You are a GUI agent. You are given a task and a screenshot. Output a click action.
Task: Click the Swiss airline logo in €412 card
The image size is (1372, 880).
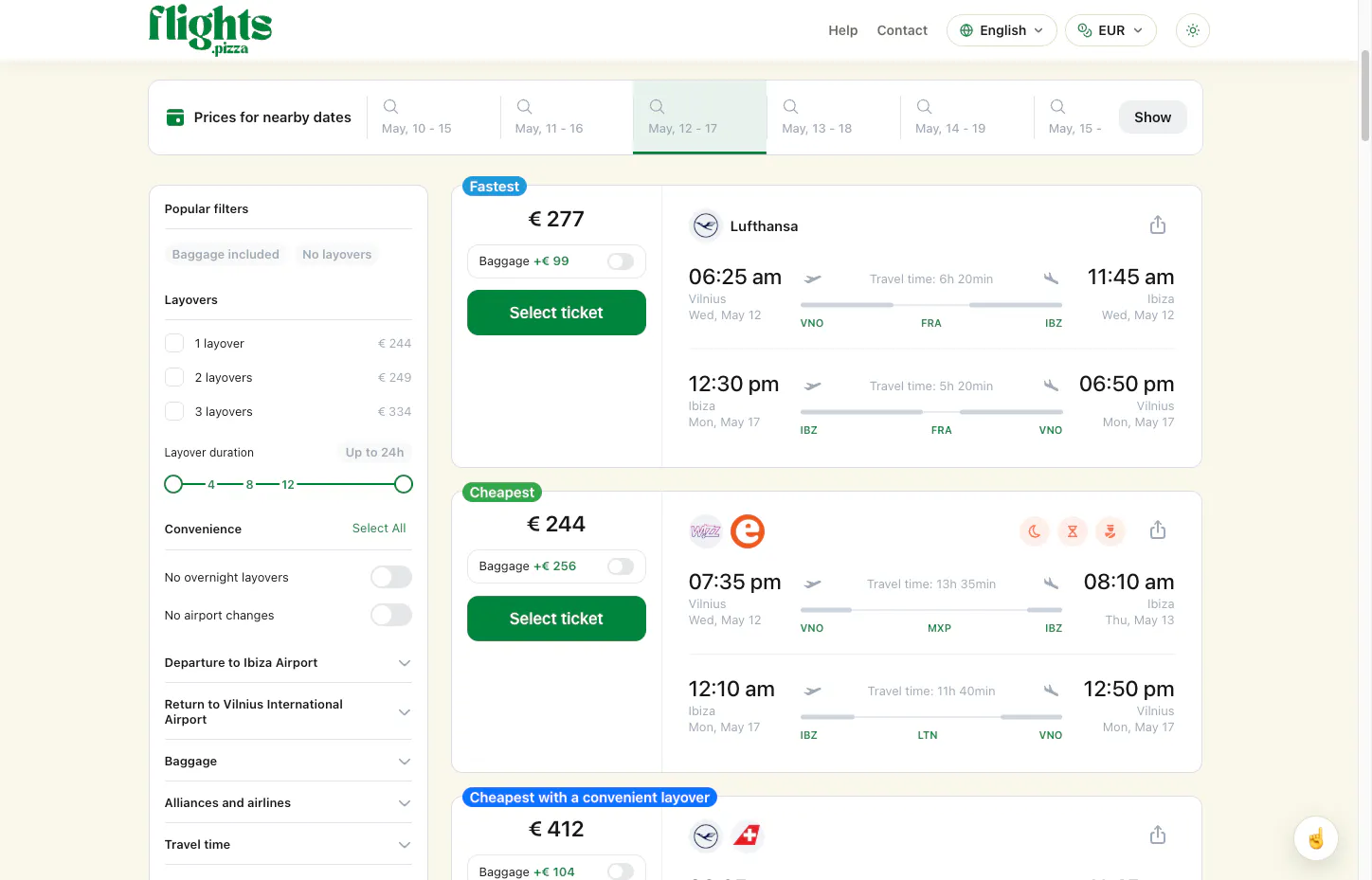pyautogui.click(x=748, y=836)
